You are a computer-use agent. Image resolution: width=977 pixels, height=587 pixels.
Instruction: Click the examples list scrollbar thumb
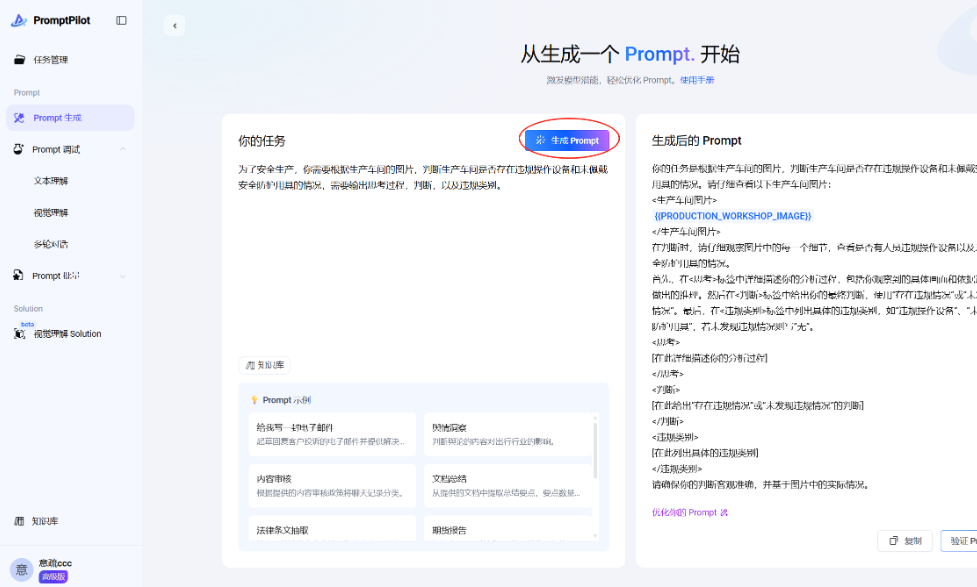click(x=595, y=450)
